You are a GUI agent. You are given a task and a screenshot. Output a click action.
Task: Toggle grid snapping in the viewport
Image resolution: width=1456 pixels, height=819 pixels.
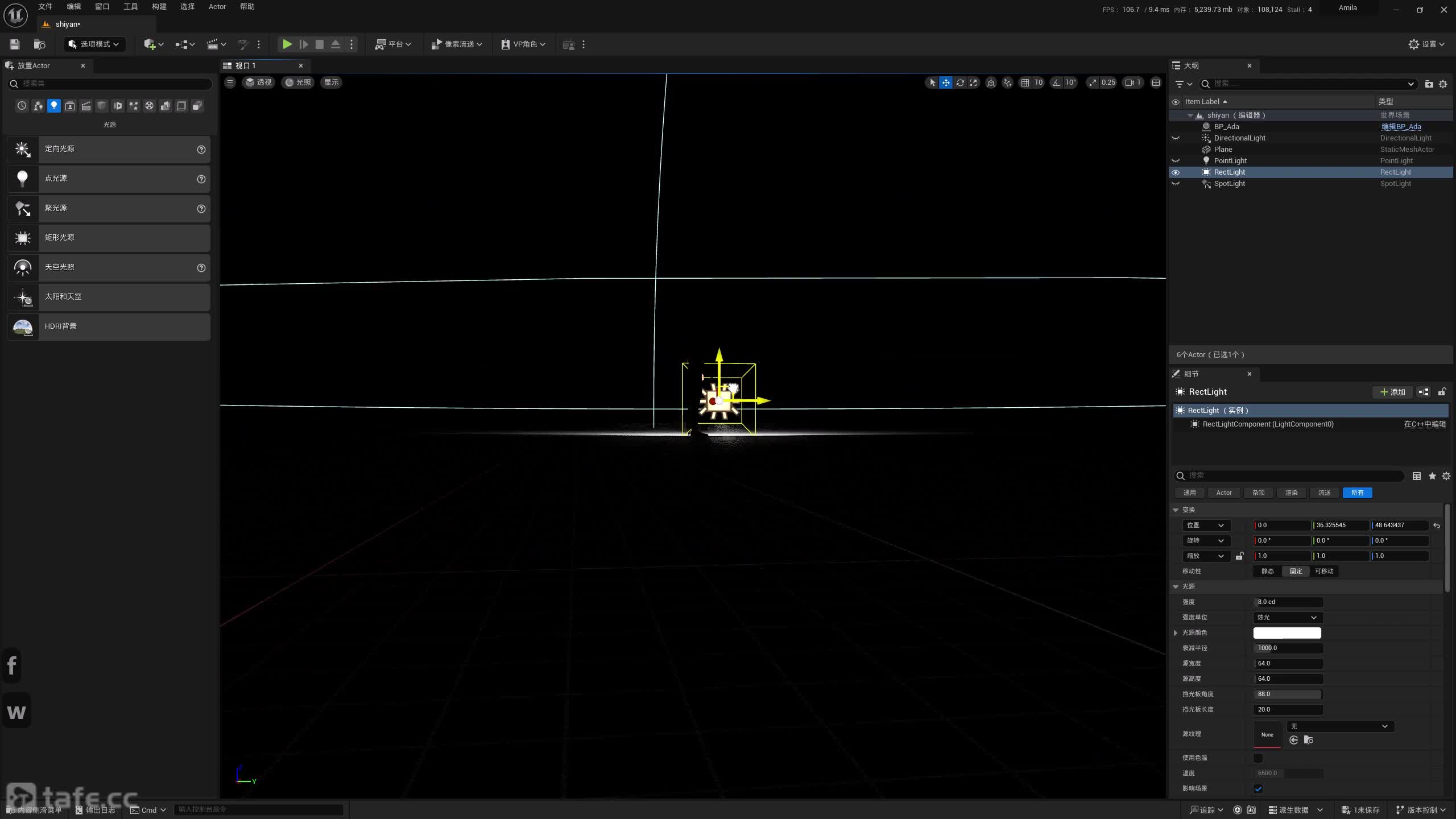1025,82
